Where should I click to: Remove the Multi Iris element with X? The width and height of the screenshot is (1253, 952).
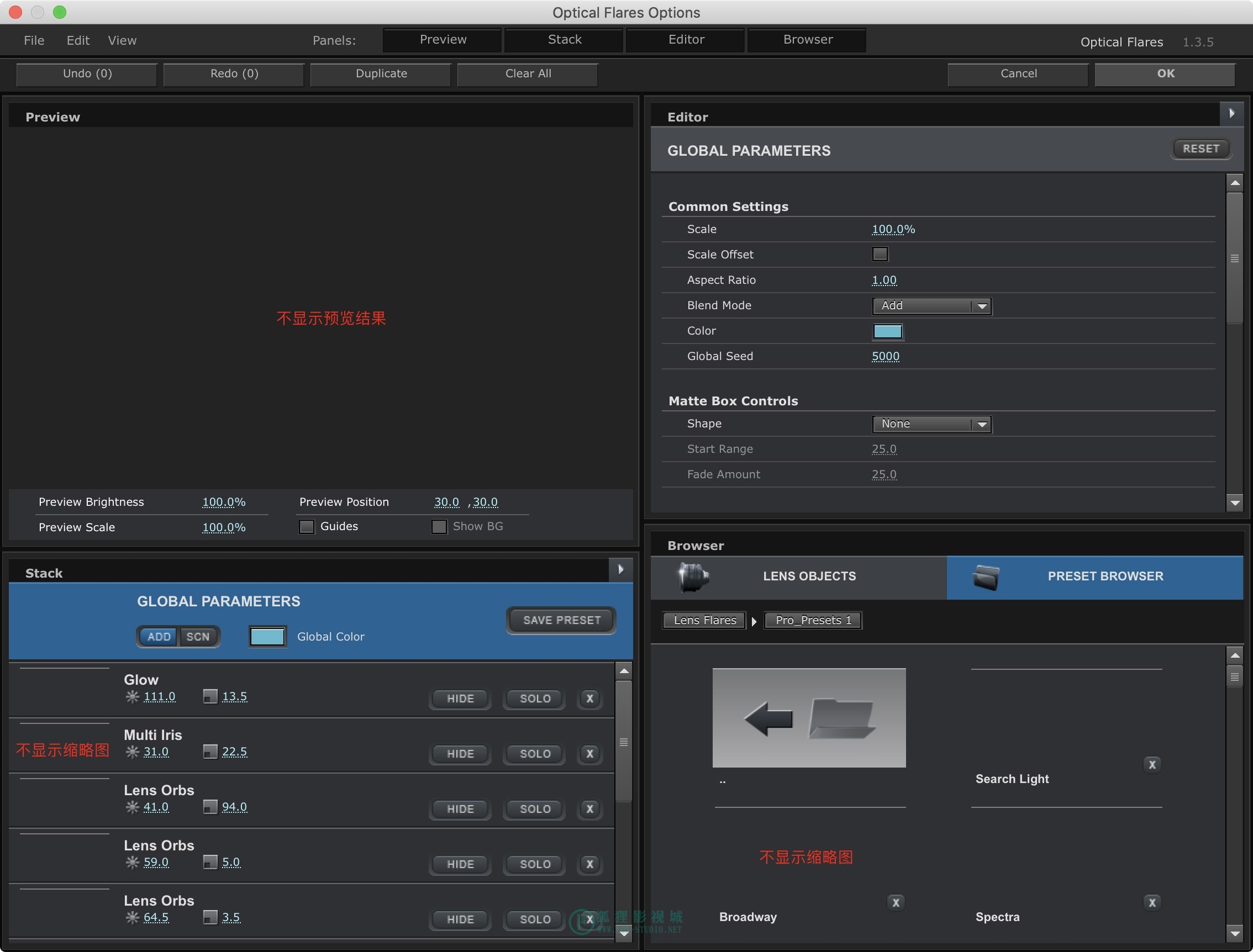pyautogui.click(x=589, y=754)
